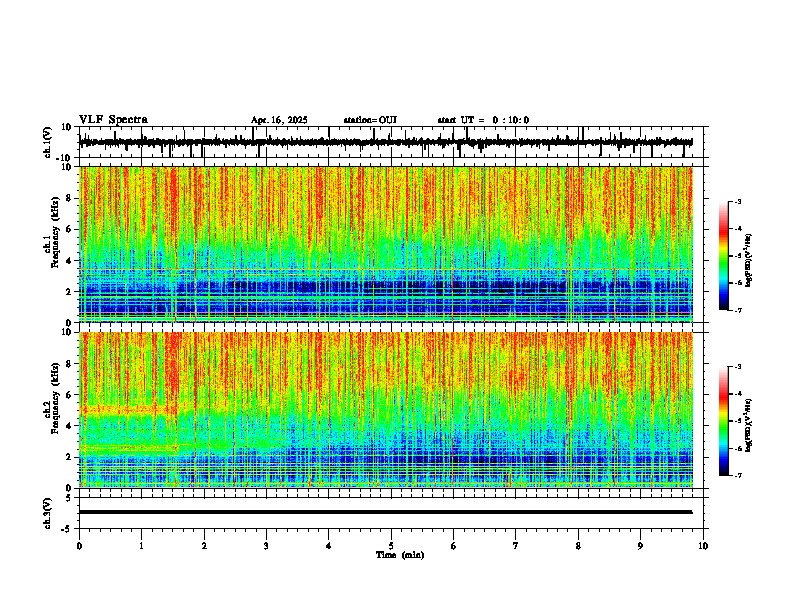Click the ch.2 spectrogram panel

(385, 410)
